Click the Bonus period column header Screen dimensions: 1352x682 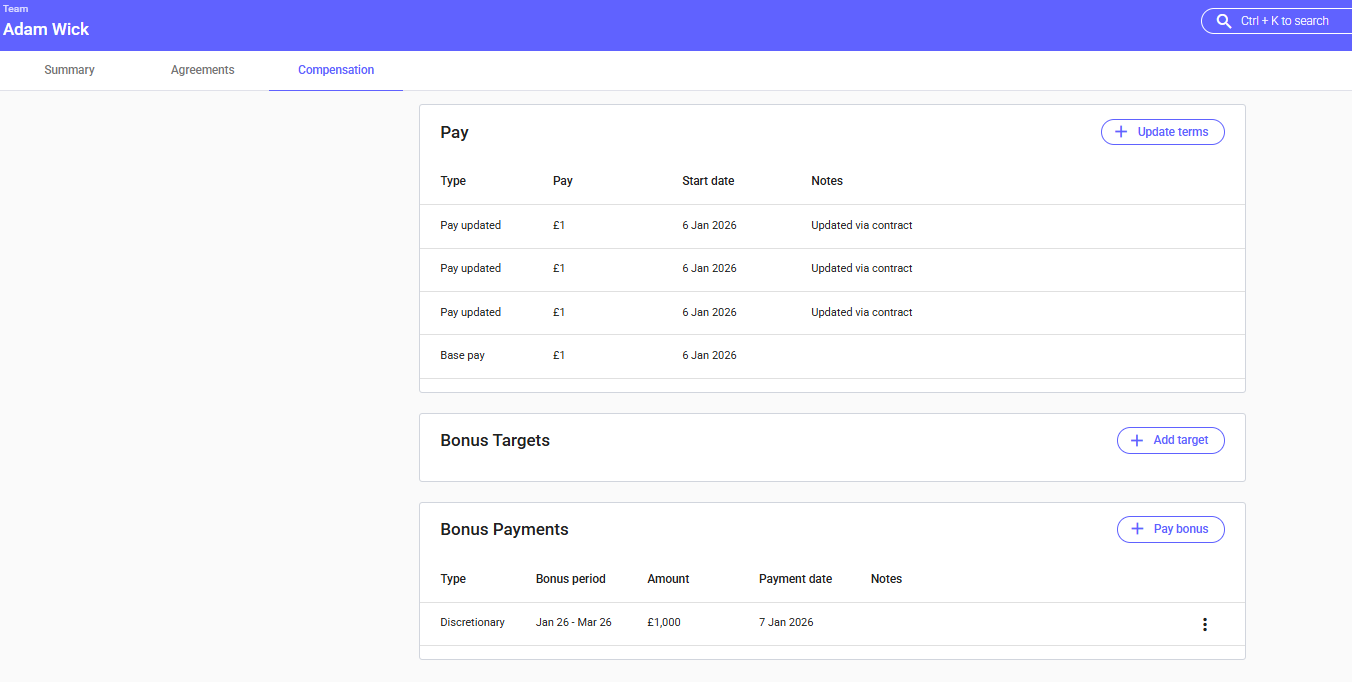(570, 579)
